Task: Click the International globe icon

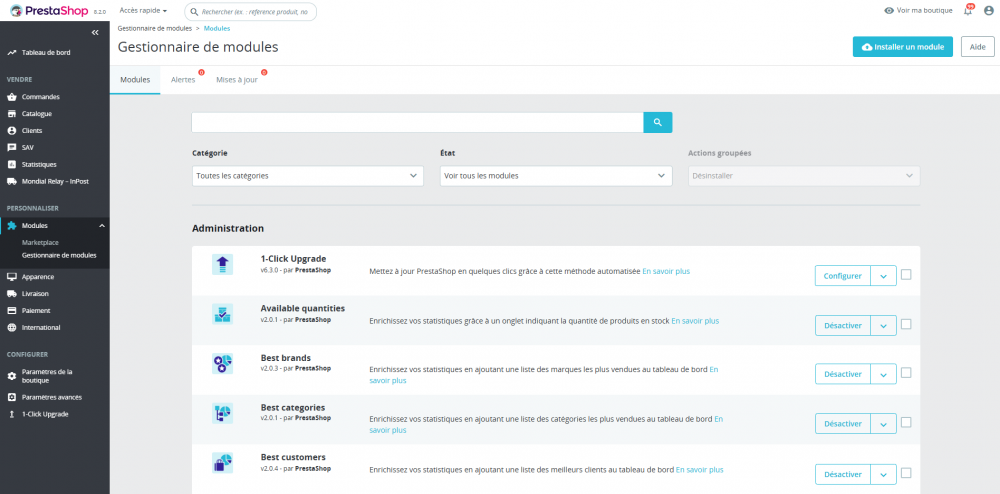Action: (x=11, y=328)
